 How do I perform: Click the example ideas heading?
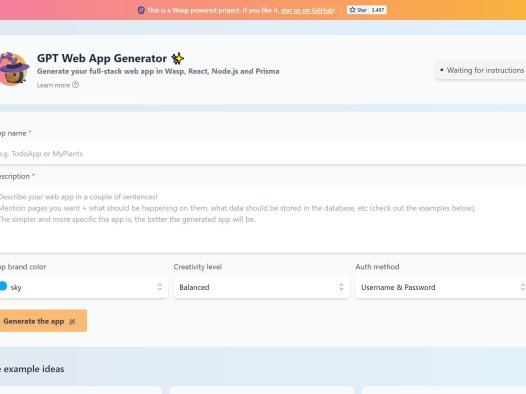tap(32, 369)
